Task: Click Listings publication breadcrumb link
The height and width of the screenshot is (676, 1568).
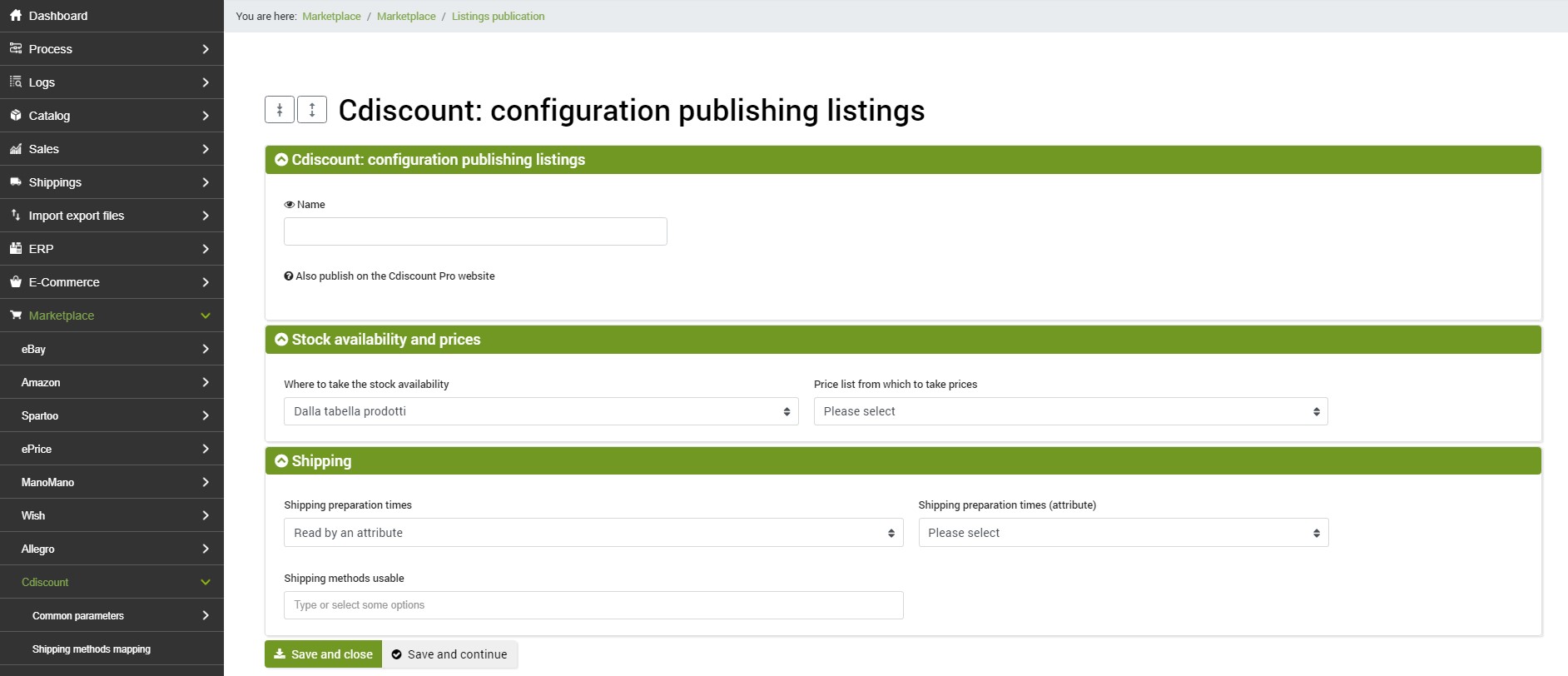Action: (498, 16)
